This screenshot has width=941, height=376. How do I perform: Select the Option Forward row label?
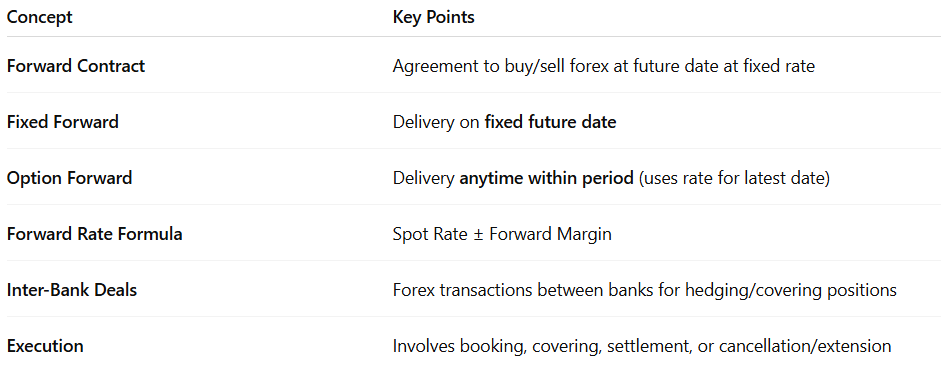[69, 178]
